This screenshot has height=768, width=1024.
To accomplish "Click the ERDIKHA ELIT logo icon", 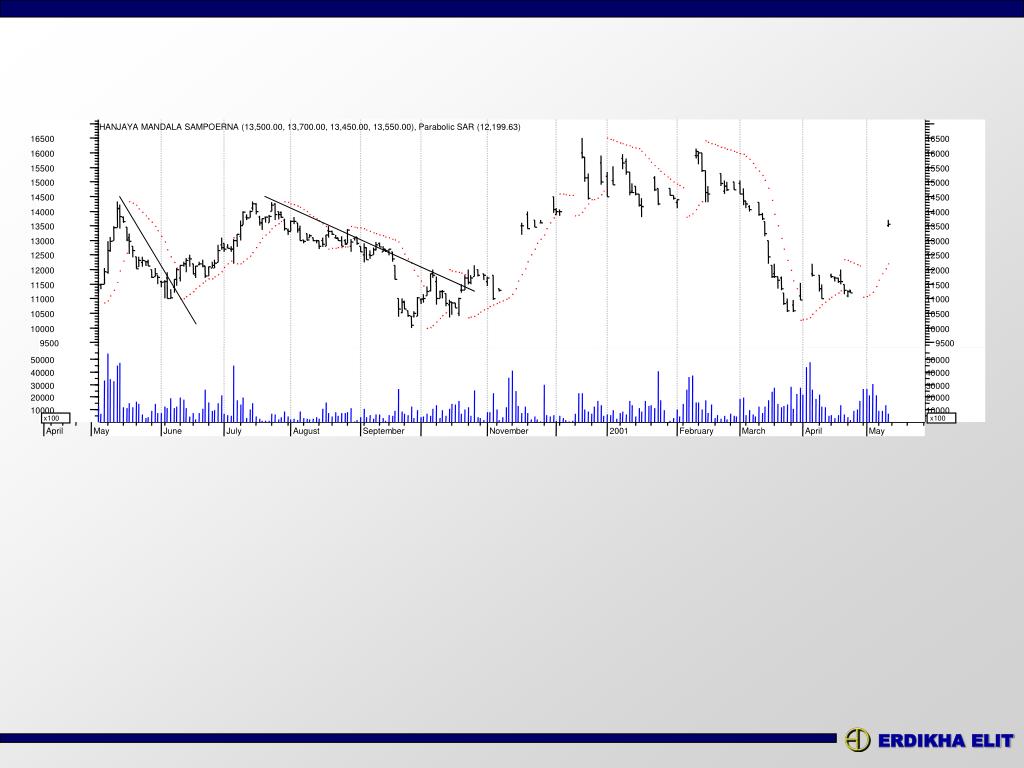I will 857,740.
